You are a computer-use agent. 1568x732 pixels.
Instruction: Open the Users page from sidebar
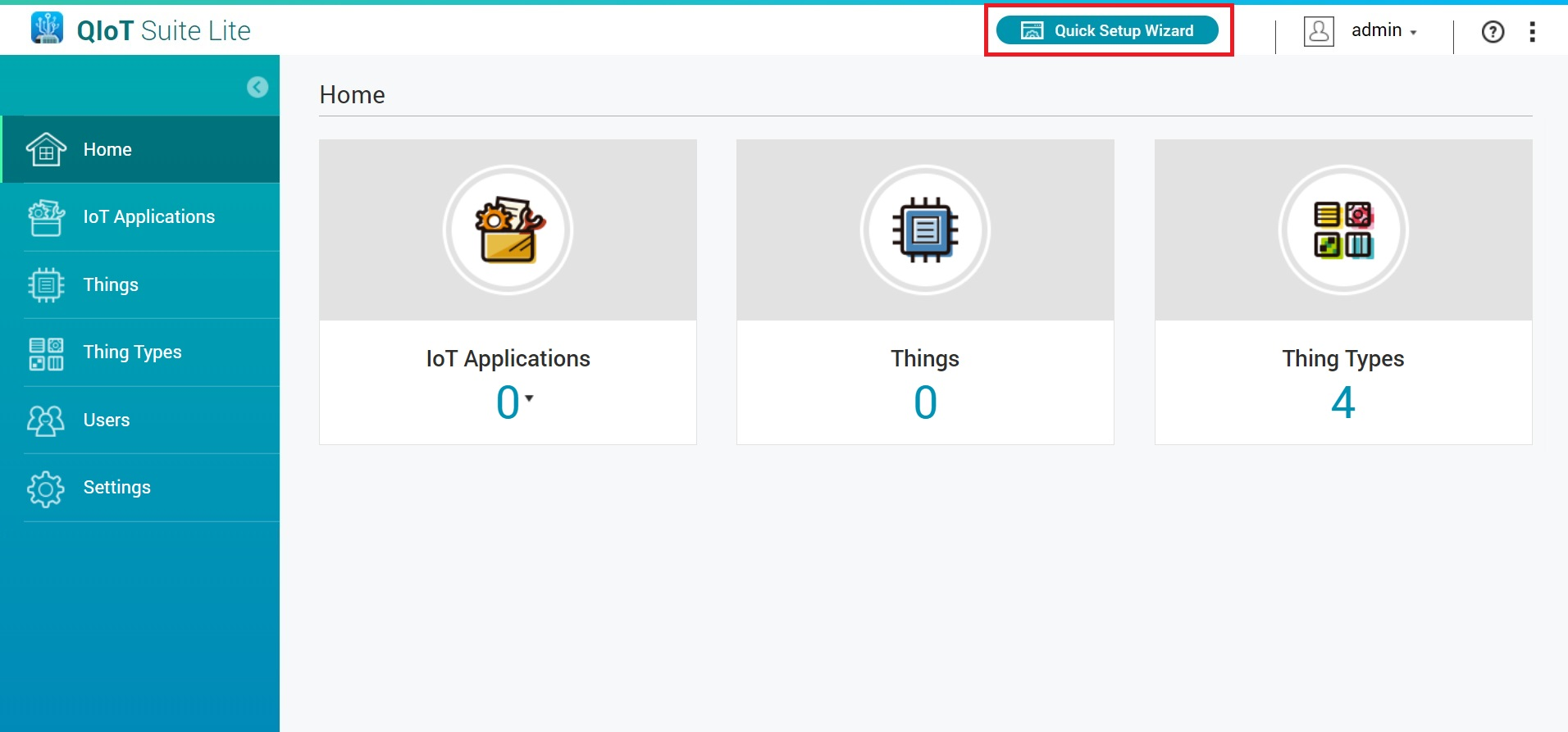coord(106,421)
